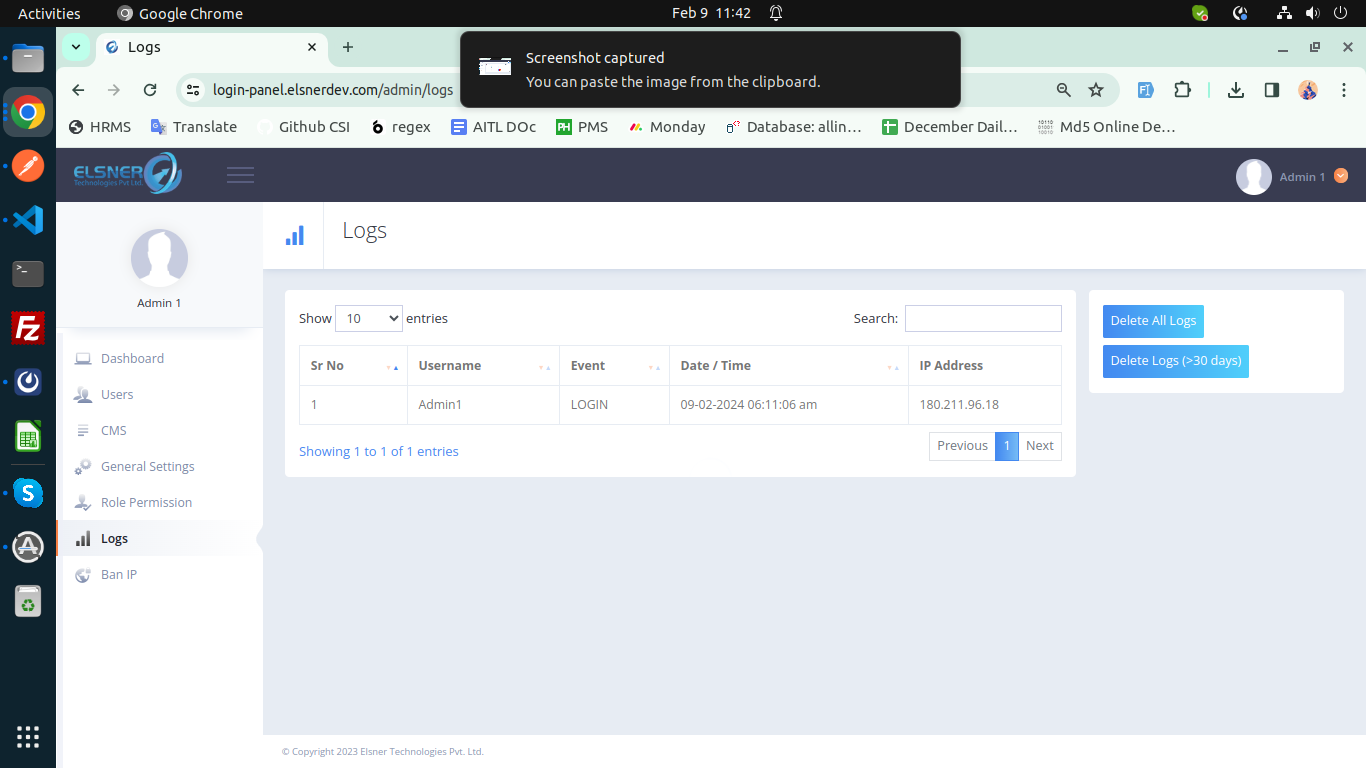Click inside the Search input field
1366x768 pixels.
pos(983,318)
